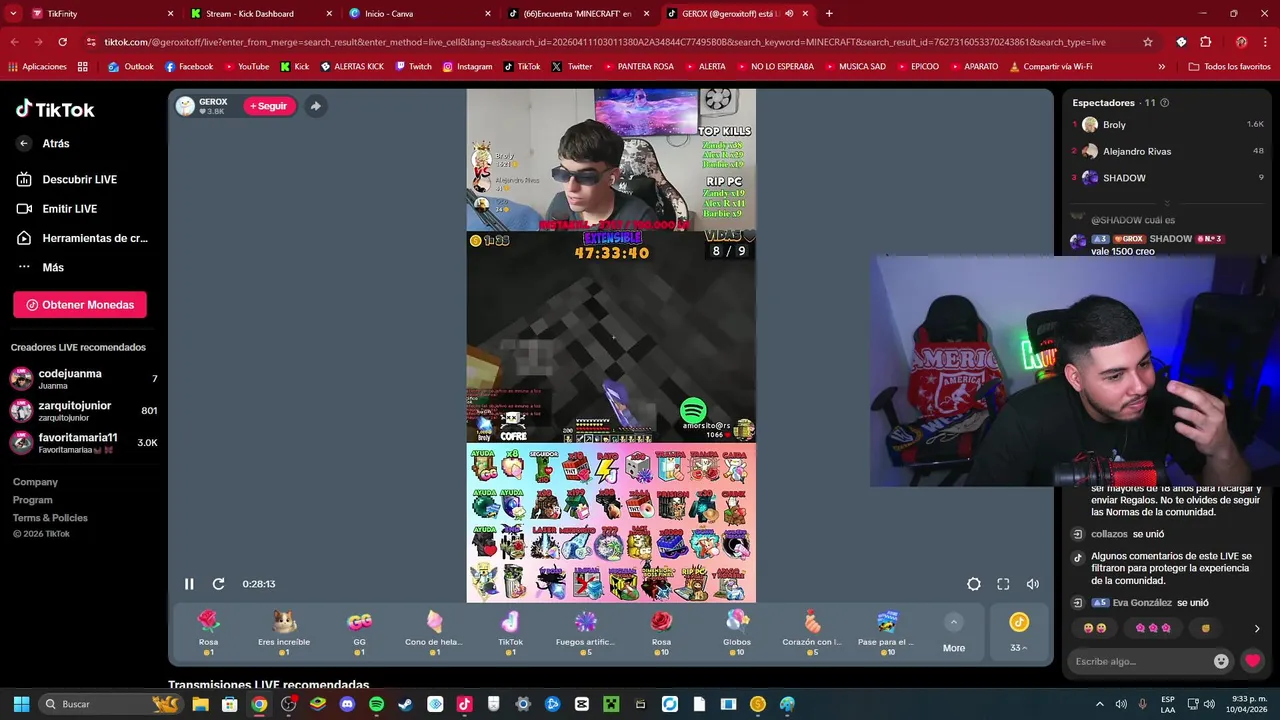
Task: Reload the page from the browser toolbar
Action: [62, 42]
